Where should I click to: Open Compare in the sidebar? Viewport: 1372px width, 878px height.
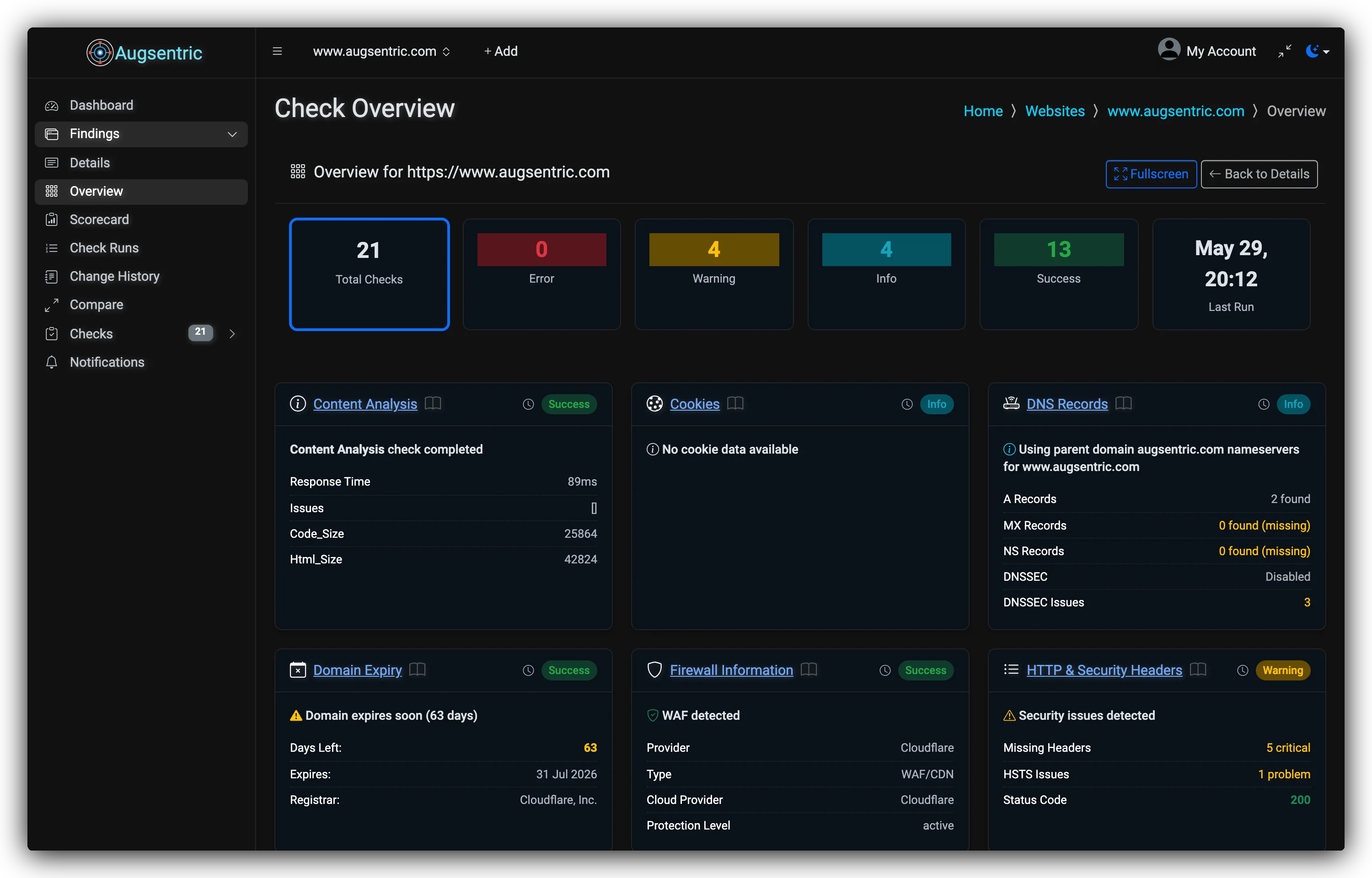pos(141,305)
